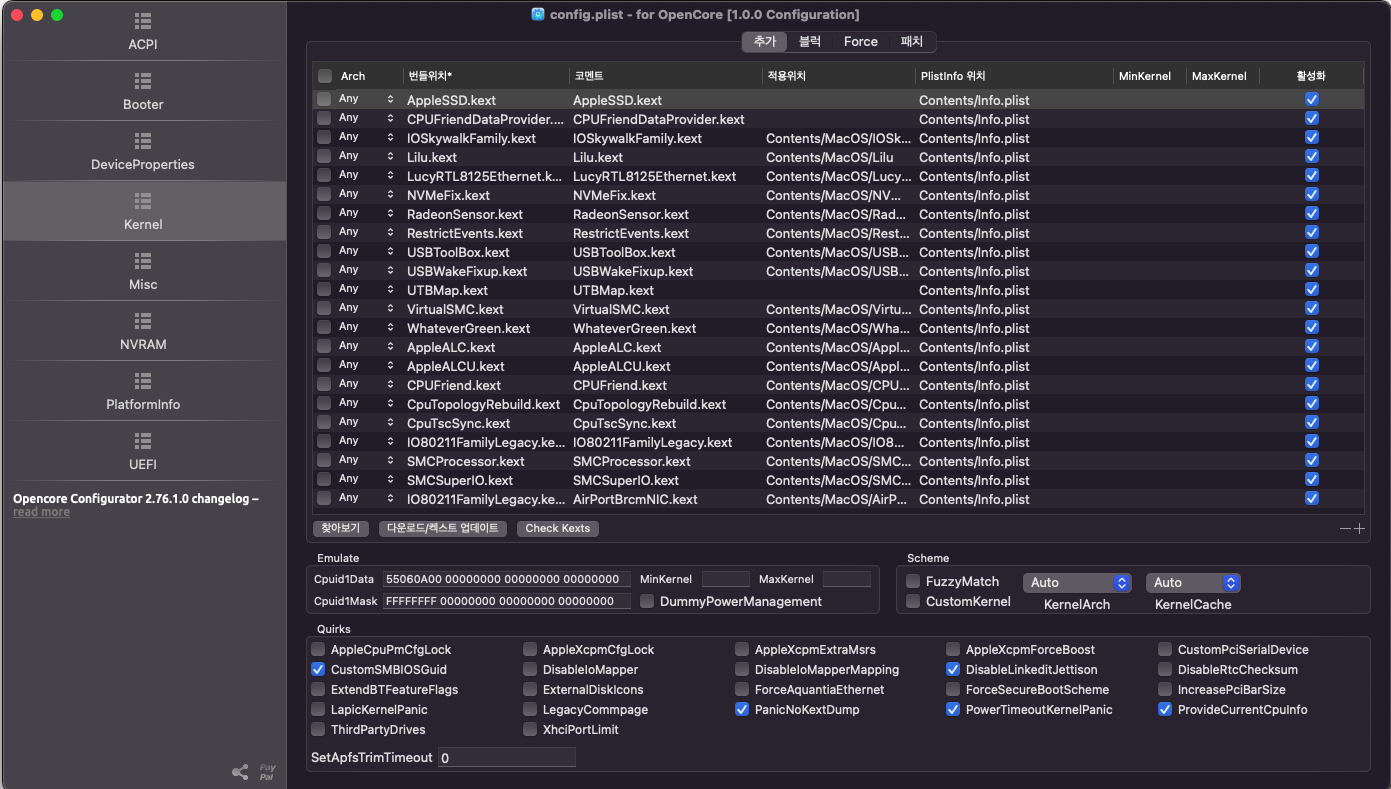Image resolution: width=1391 pixels, height=789 pixels.
Task: Open the PlatformInfo section icon
Action: coord(143,381)
